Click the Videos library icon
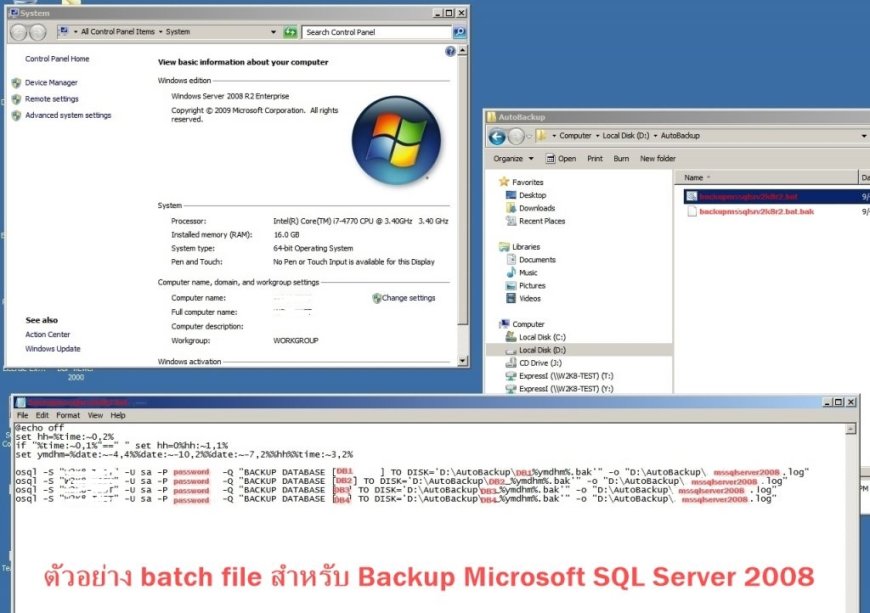This screenshot has height=613, width=870. (x=511, y=298)
